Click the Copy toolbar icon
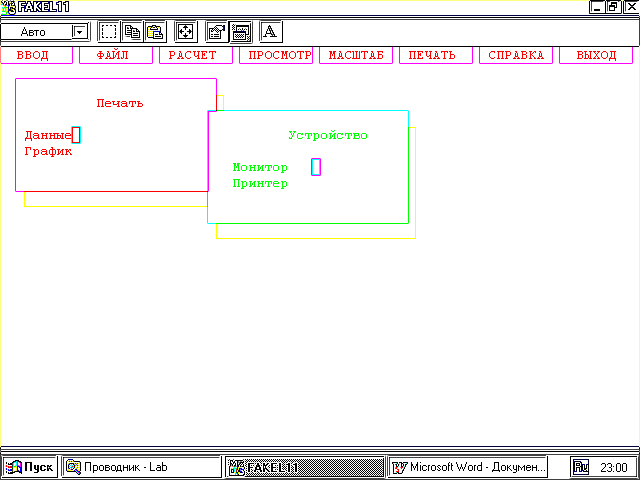This screenshot has height=480, width=640. click(x=132, y=32)
